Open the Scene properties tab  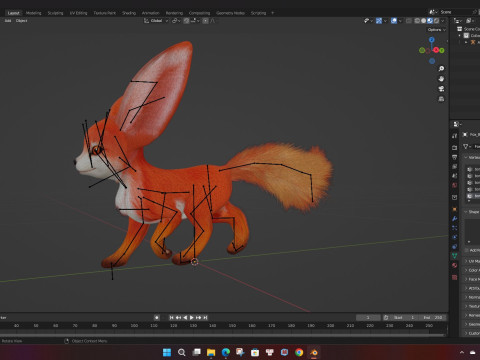(455, 175)
